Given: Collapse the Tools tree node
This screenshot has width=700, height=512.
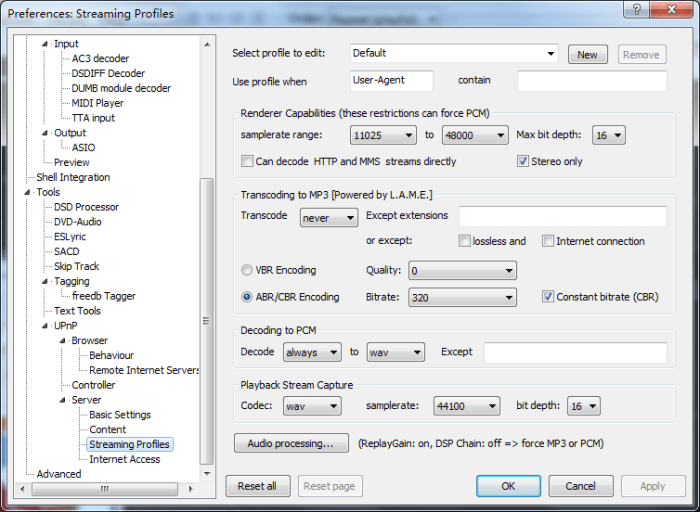Looking at the screenshot, I should [x=27, y=192].
